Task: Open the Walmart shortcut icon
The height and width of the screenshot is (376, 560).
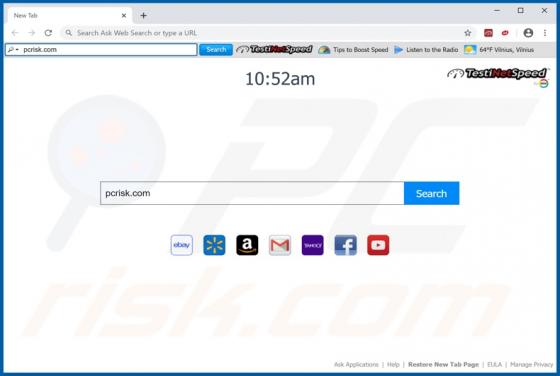Action: point(214,245)
